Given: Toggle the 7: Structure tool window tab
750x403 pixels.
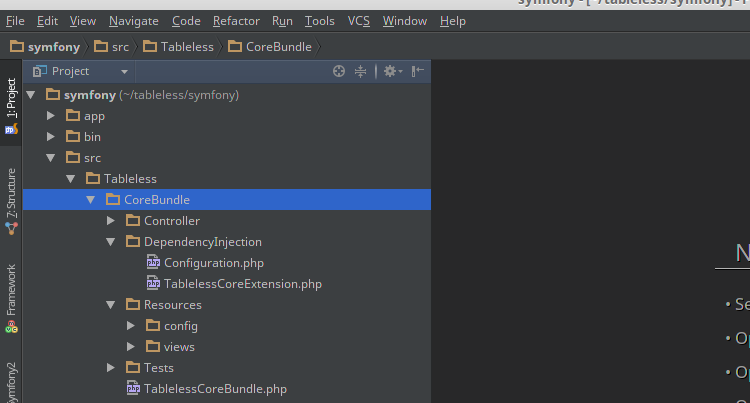Looking at the screenshot, I should click(11, 201).
